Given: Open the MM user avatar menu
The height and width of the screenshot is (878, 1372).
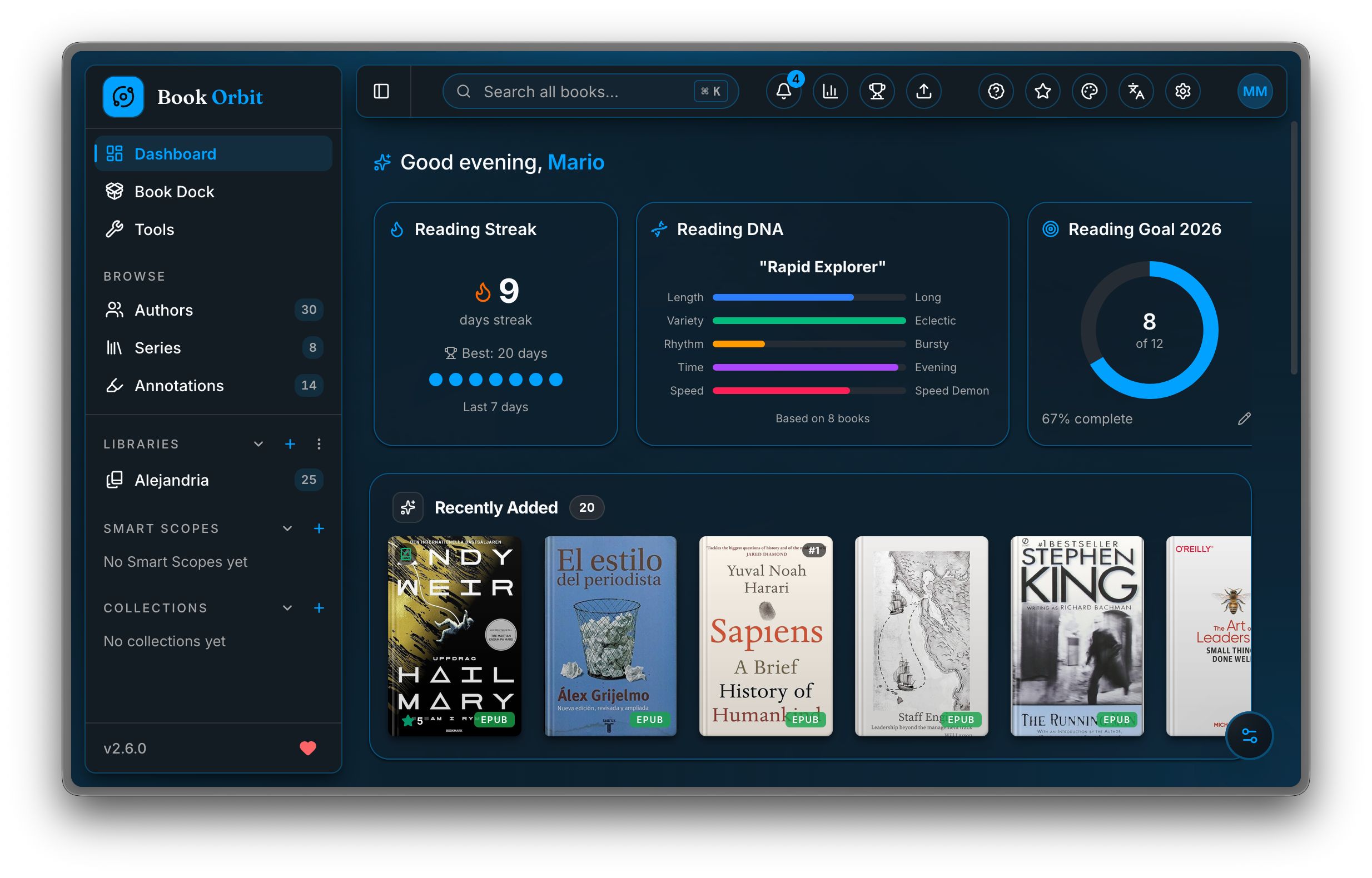Looking at the screenshot, I should point(1255,91).
